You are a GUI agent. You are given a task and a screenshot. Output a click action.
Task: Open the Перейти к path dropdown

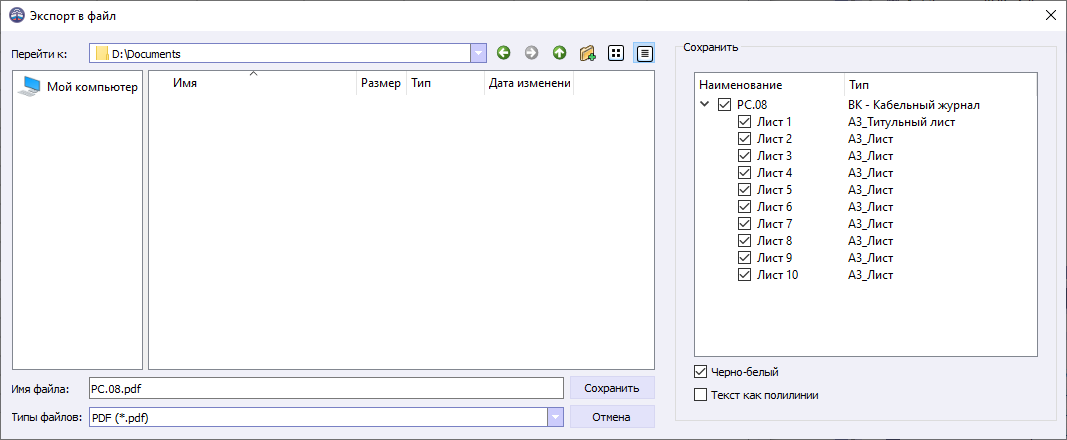click(x=478, y=54)
